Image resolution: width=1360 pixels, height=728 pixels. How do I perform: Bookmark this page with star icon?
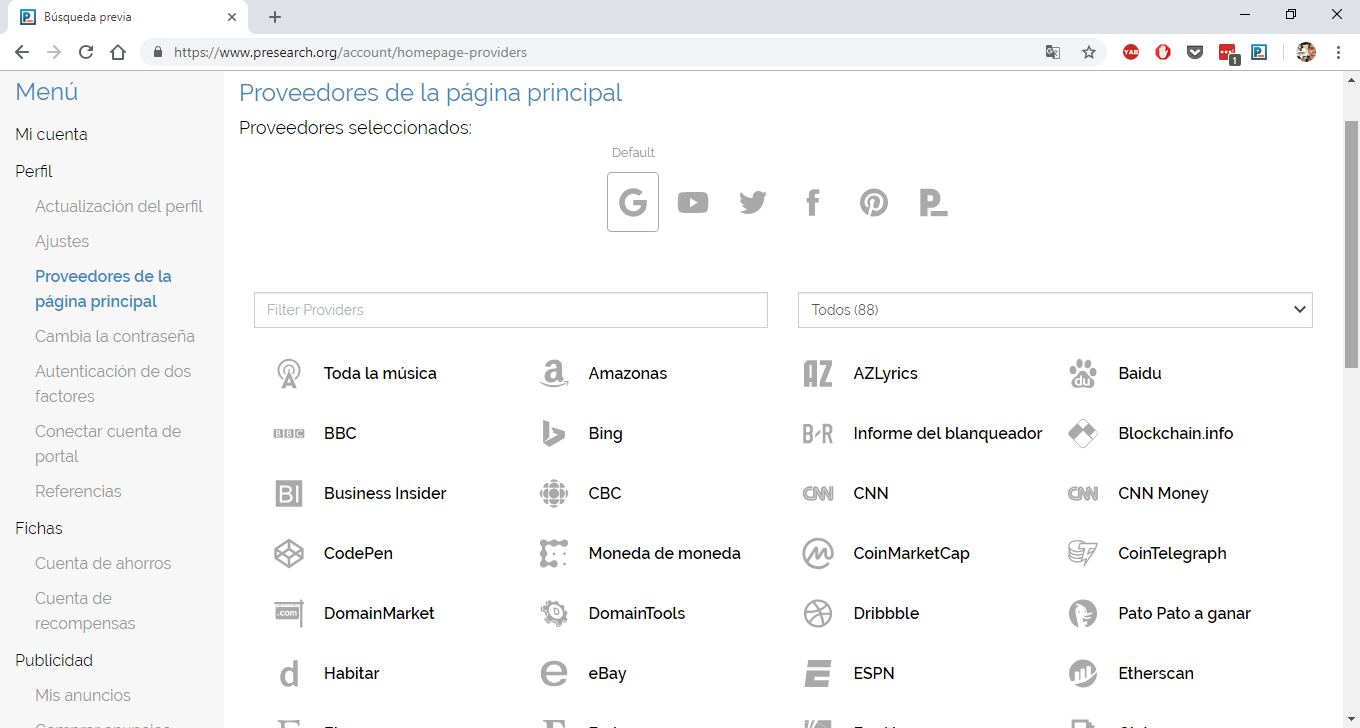pyautogui.click(x=1089, y=52)
